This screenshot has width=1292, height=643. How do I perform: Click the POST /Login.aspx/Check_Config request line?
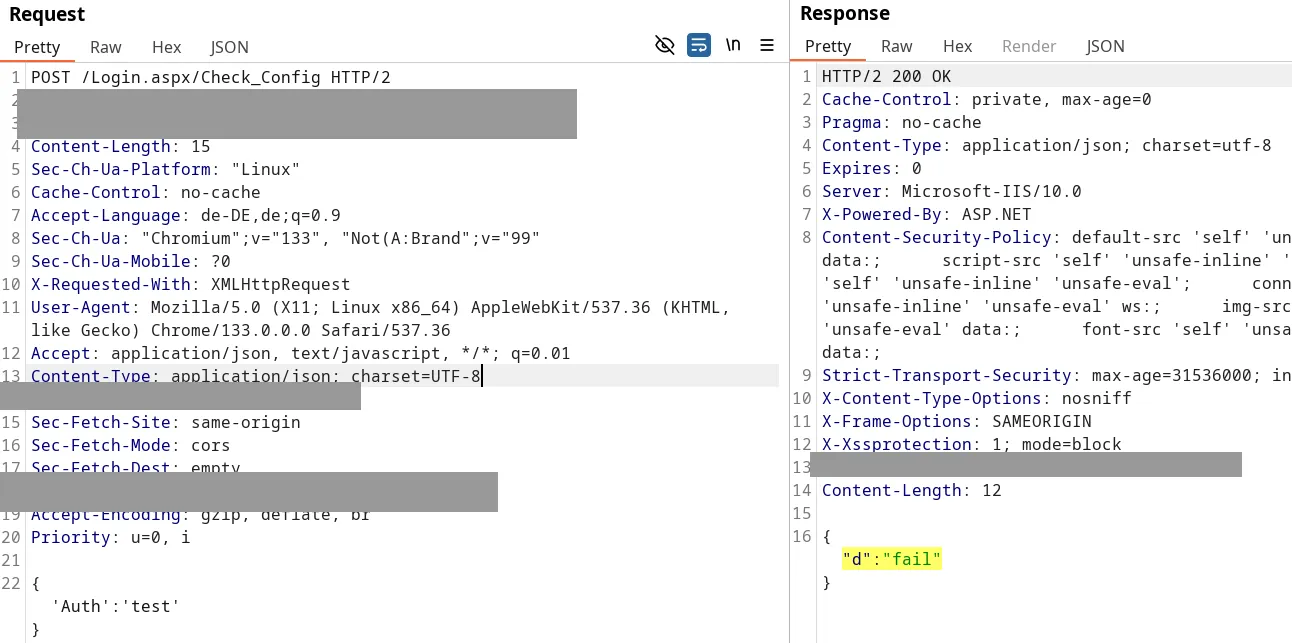click(210, 78)
